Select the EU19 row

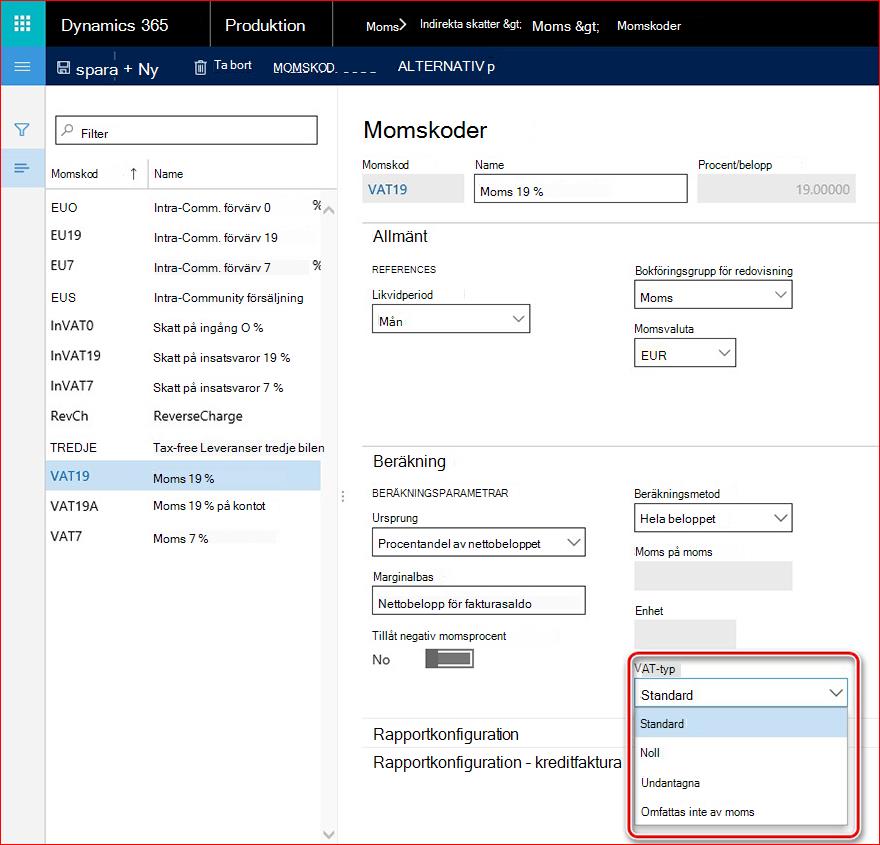click(184, 237)
